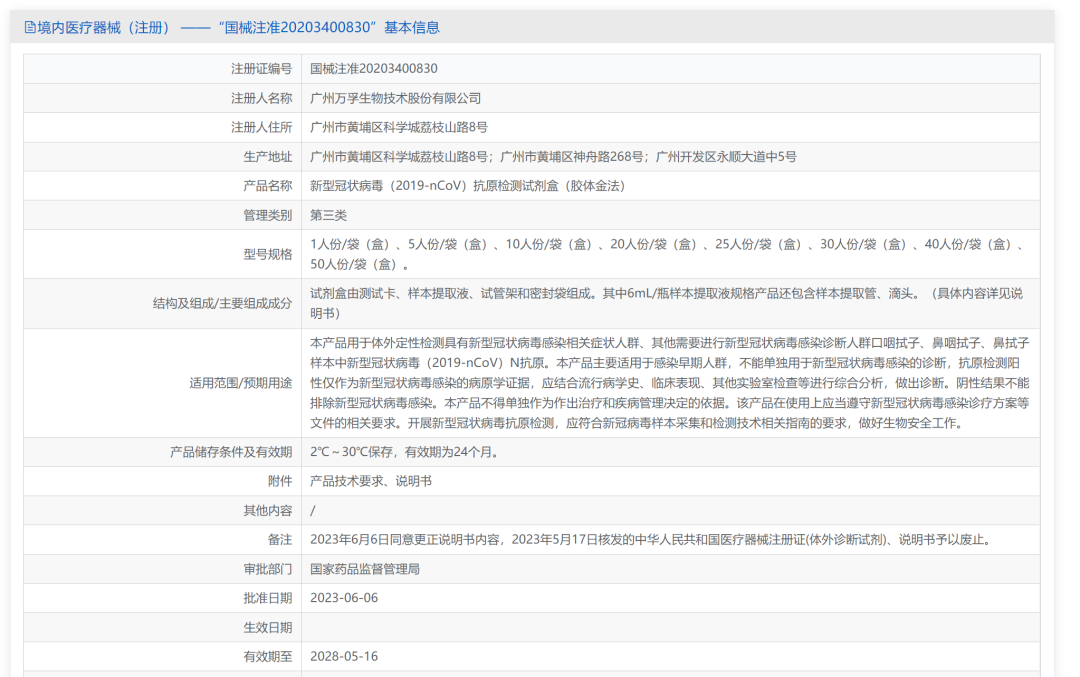Select the registration number value 国械注准20203400830 in the table
1080x677 pixels.
pos(374,69)
